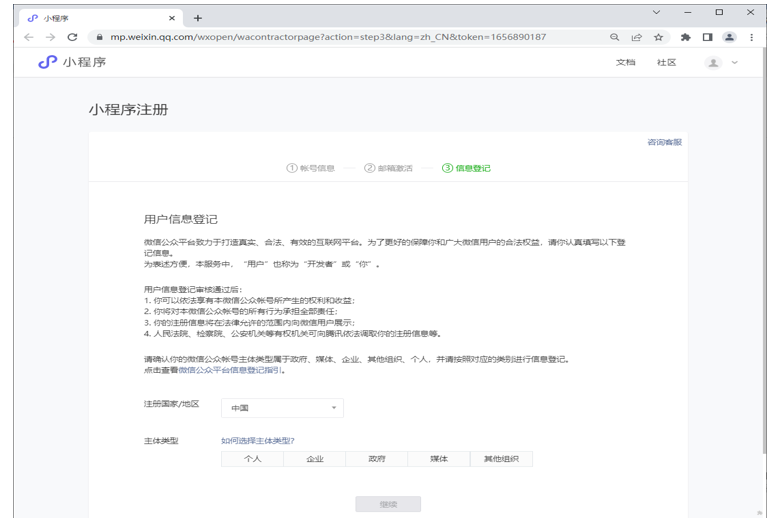Open 文档 in the header menu

[x=625, y=62]
